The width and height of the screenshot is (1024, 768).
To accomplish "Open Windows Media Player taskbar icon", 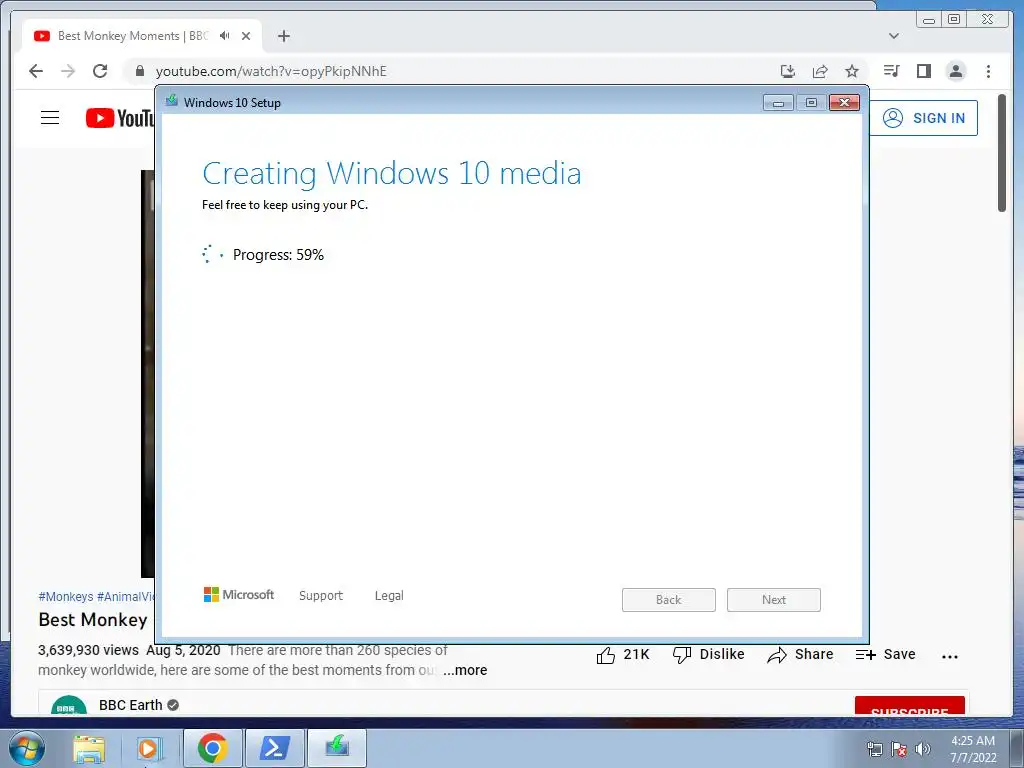I will pos(150,748).
